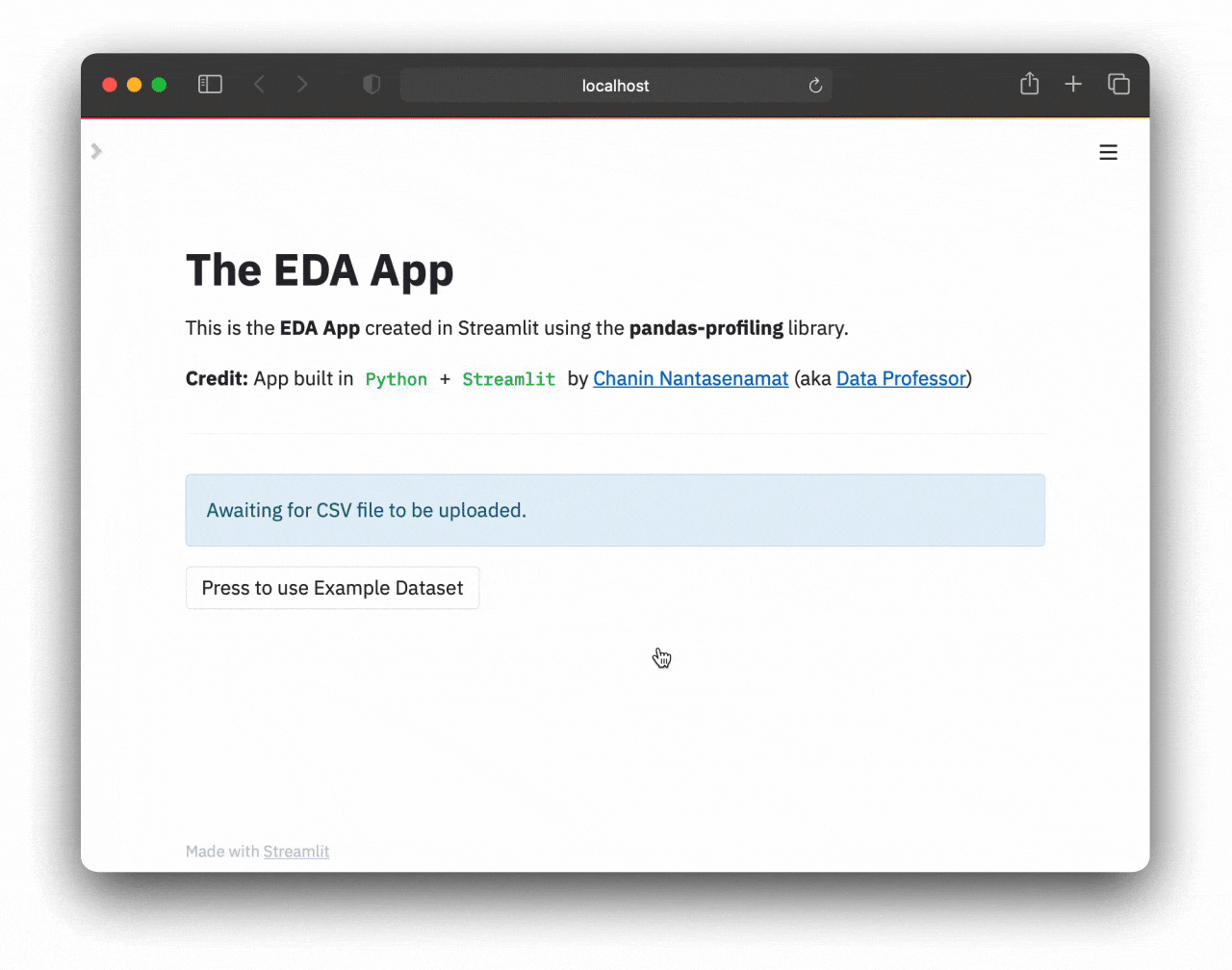Screen dimensions: 1232x970
Task: Close the Safari window
Action: click(110, 85)
